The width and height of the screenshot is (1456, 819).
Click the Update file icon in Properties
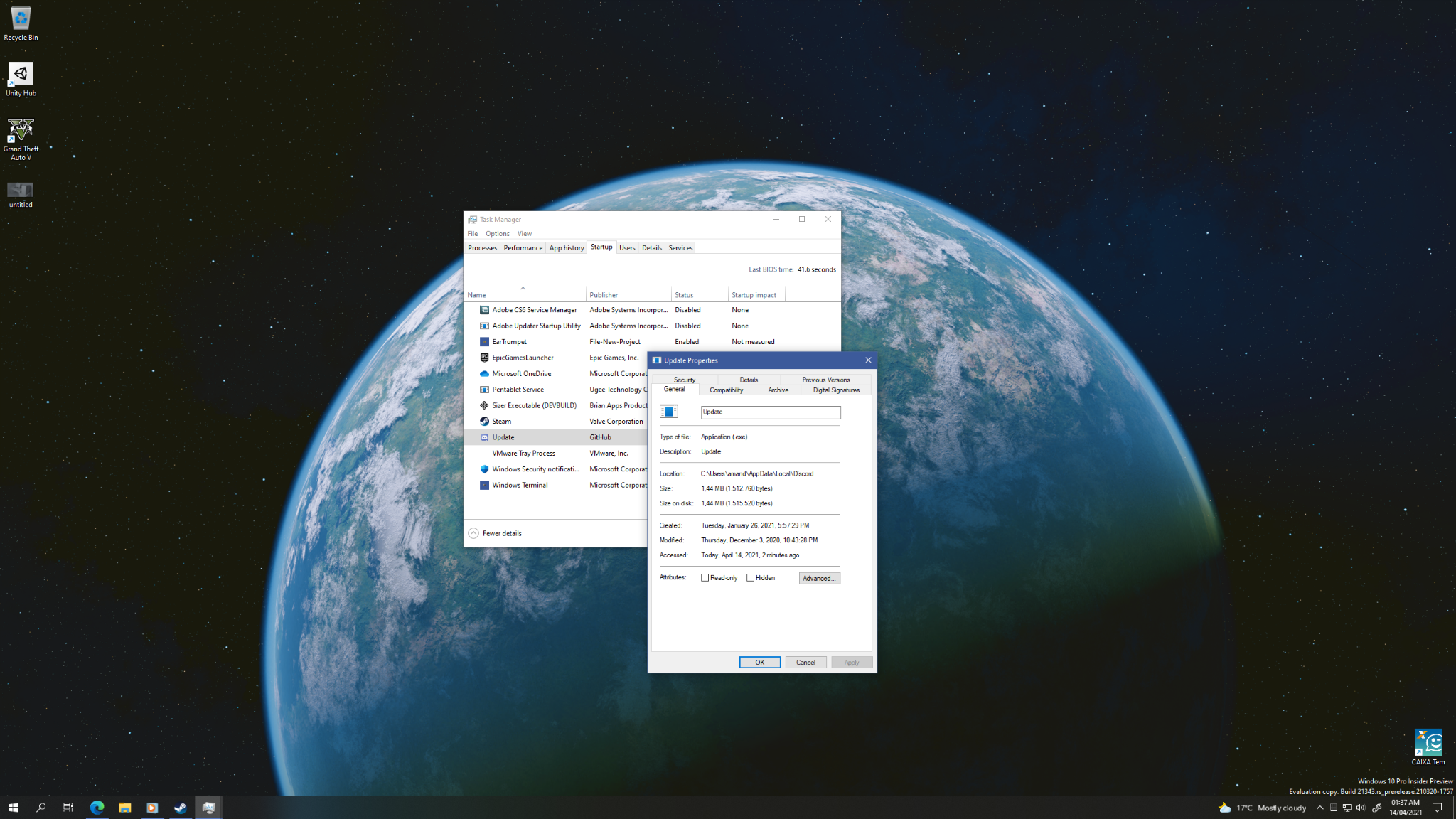pyautogui.click(x=669, y=412)
